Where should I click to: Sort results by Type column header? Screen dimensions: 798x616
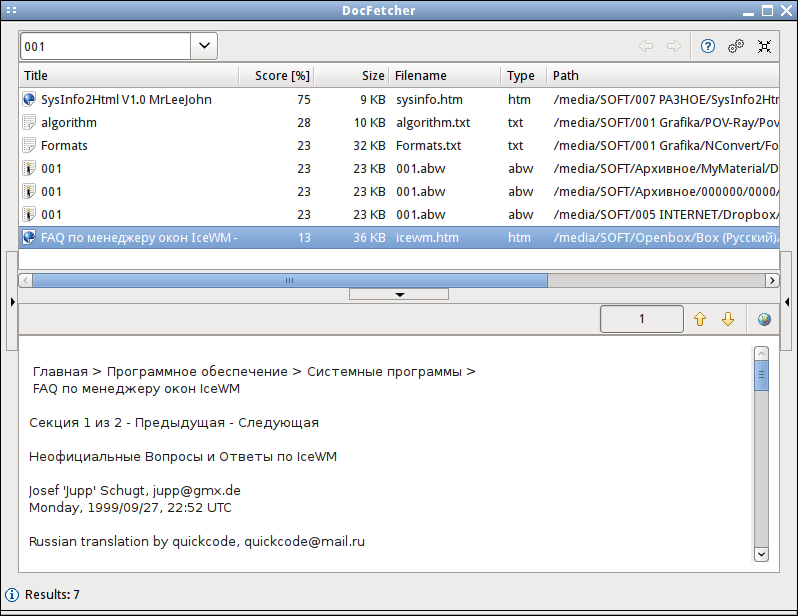(x=524, y=75)
